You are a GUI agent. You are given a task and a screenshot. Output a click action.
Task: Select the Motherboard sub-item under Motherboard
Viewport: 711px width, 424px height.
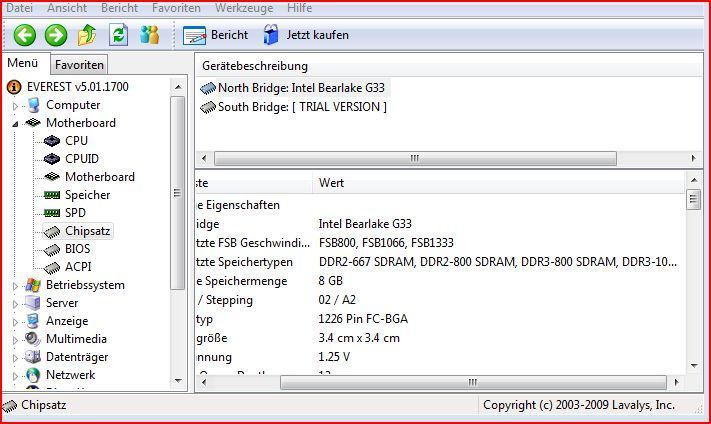[x=100, y=177]
